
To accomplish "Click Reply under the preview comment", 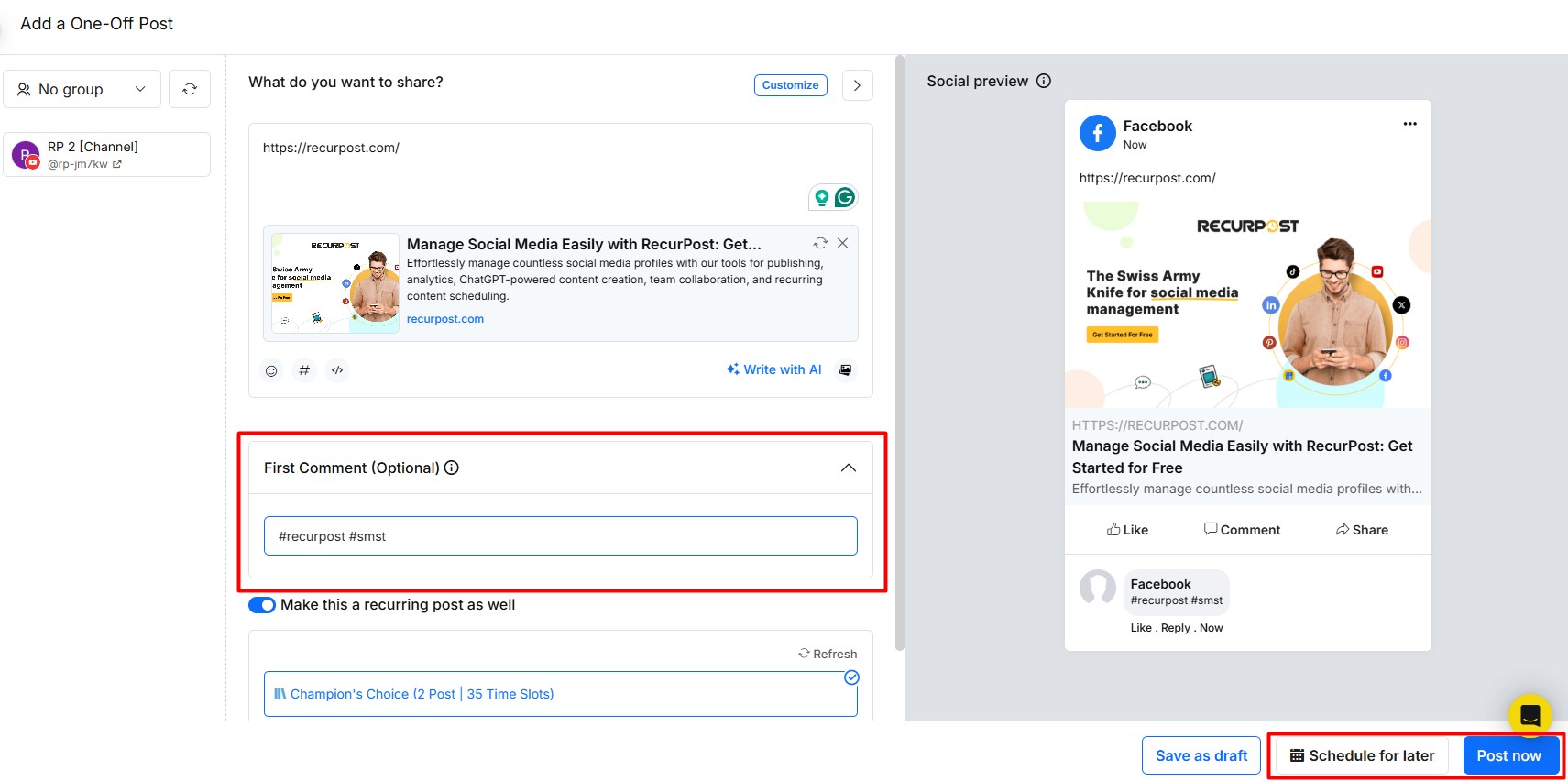I will [1175, 628].
